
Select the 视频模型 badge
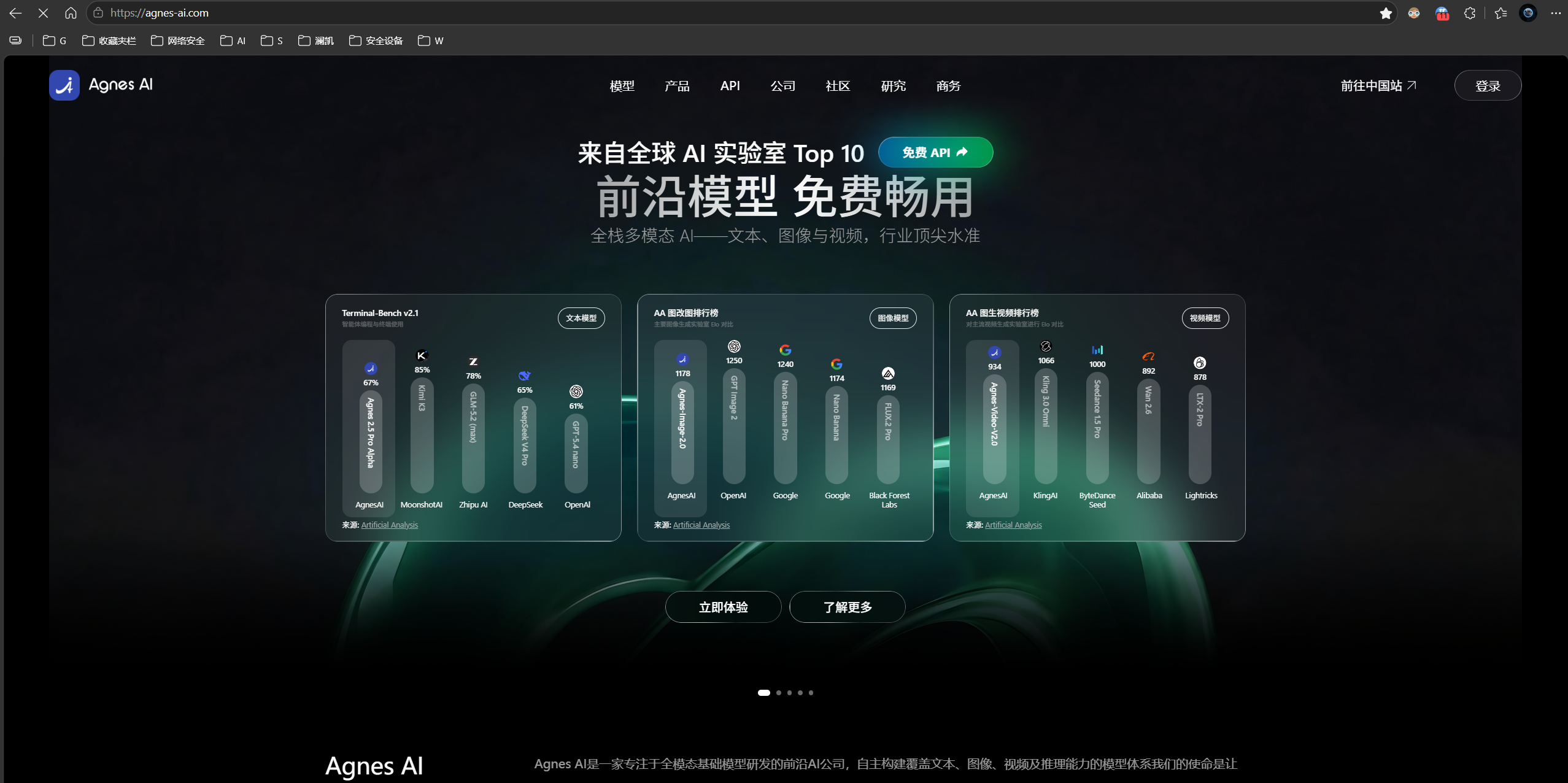[x=1205, y=318]
